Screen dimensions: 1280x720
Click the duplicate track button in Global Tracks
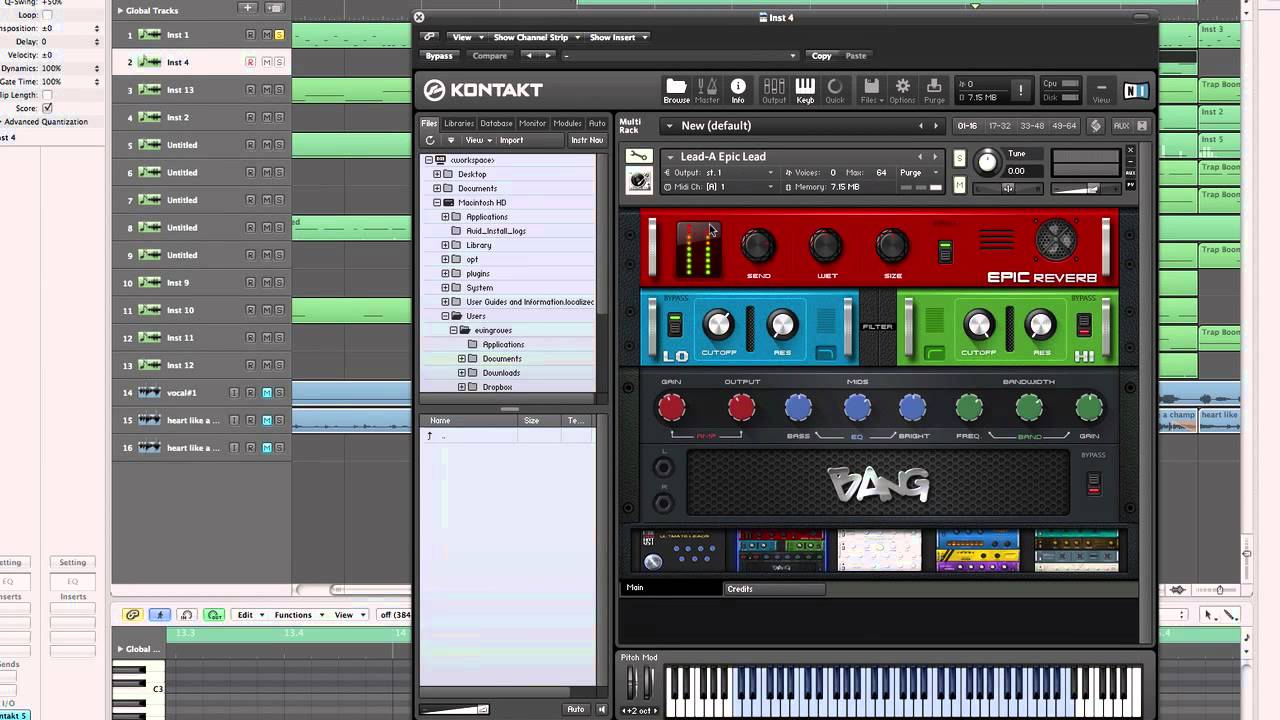(x=274, y=9)
